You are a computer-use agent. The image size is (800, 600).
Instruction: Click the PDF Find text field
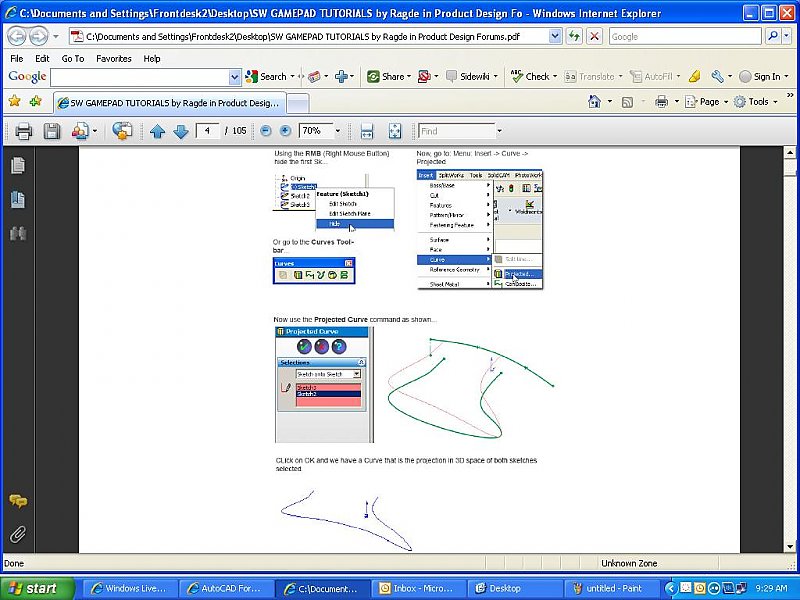[457, 131]
